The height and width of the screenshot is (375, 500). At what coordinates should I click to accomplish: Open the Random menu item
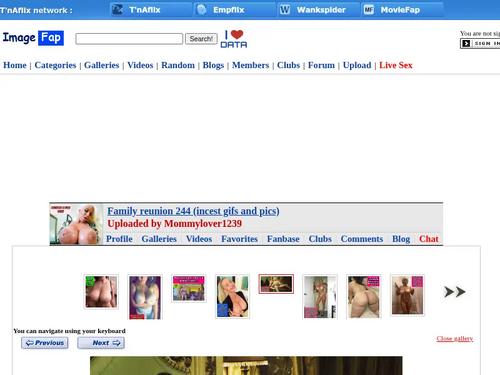click(178, 65)
